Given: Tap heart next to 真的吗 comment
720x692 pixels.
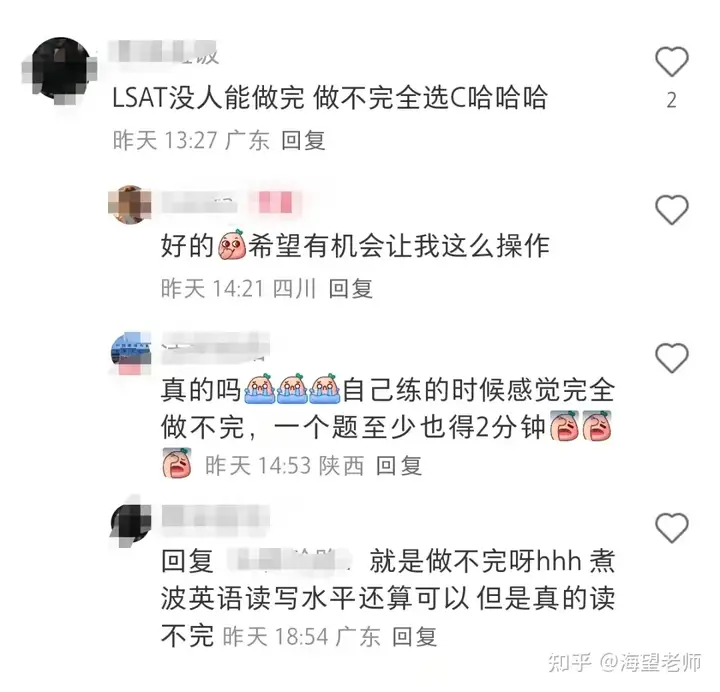Looking at the screenshot, I should [x=671, y=358].
